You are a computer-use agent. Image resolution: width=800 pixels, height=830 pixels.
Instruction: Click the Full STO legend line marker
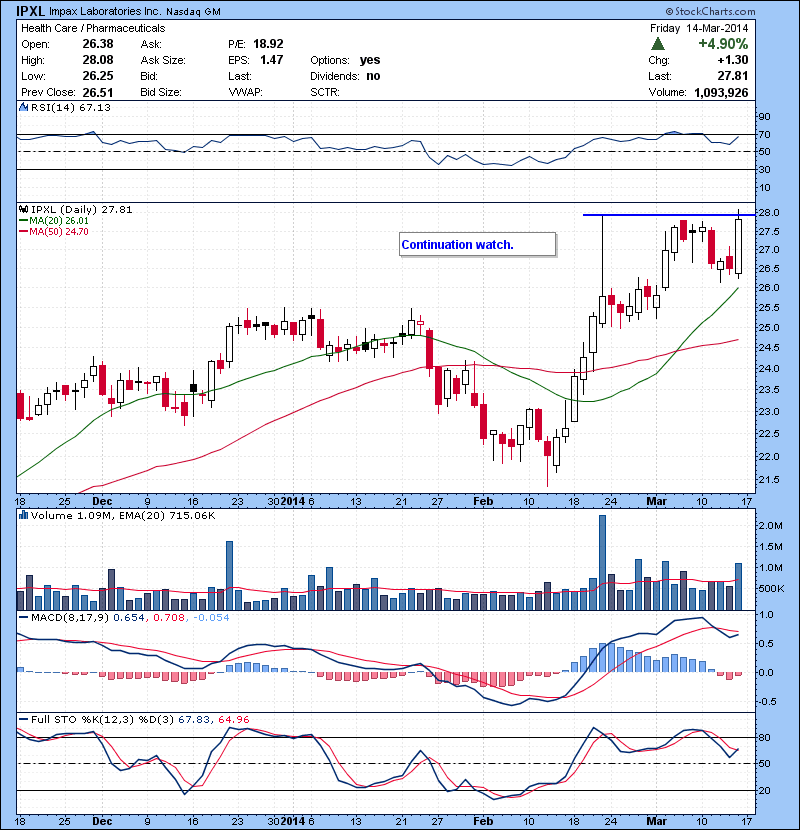coord(25,719)
